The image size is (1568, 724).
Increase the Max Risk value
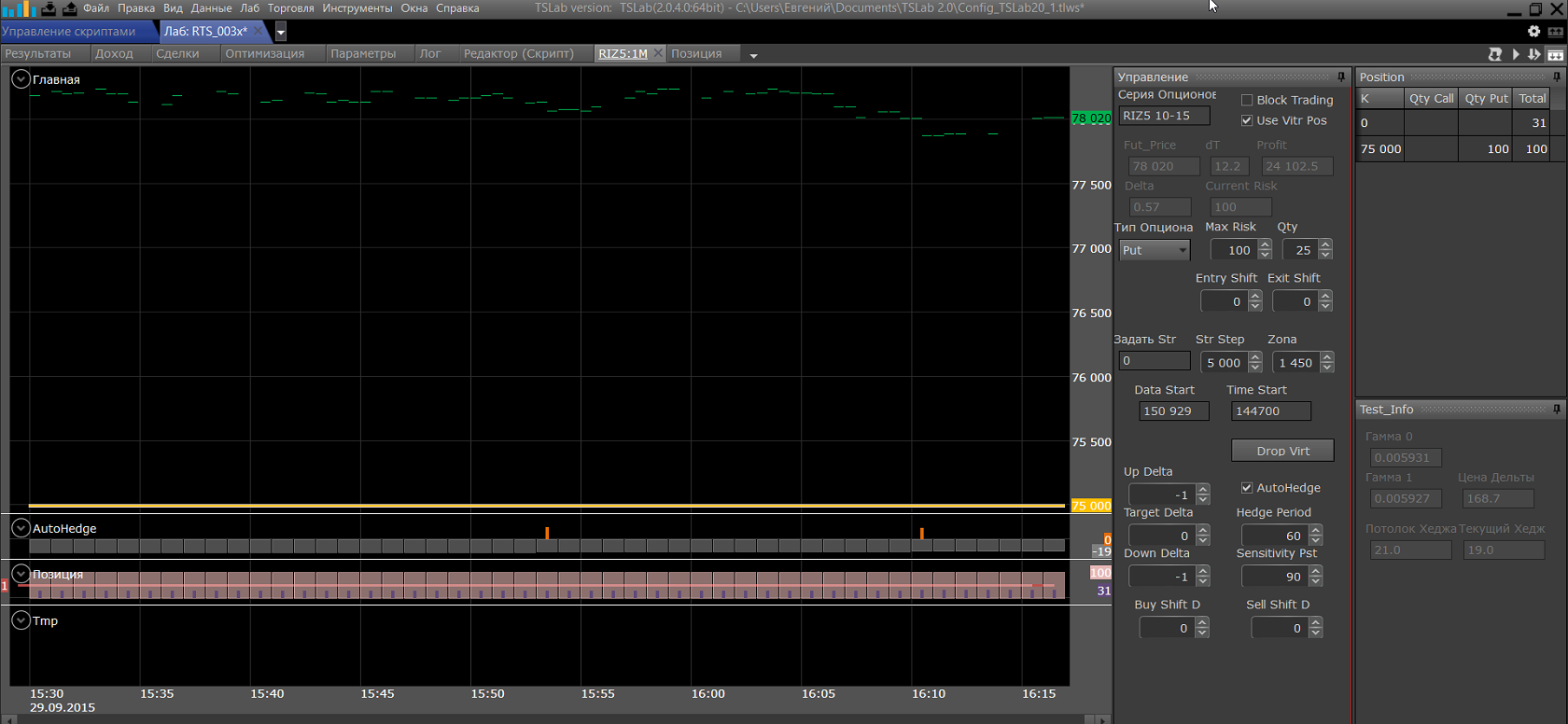(x=1265, y=245)
